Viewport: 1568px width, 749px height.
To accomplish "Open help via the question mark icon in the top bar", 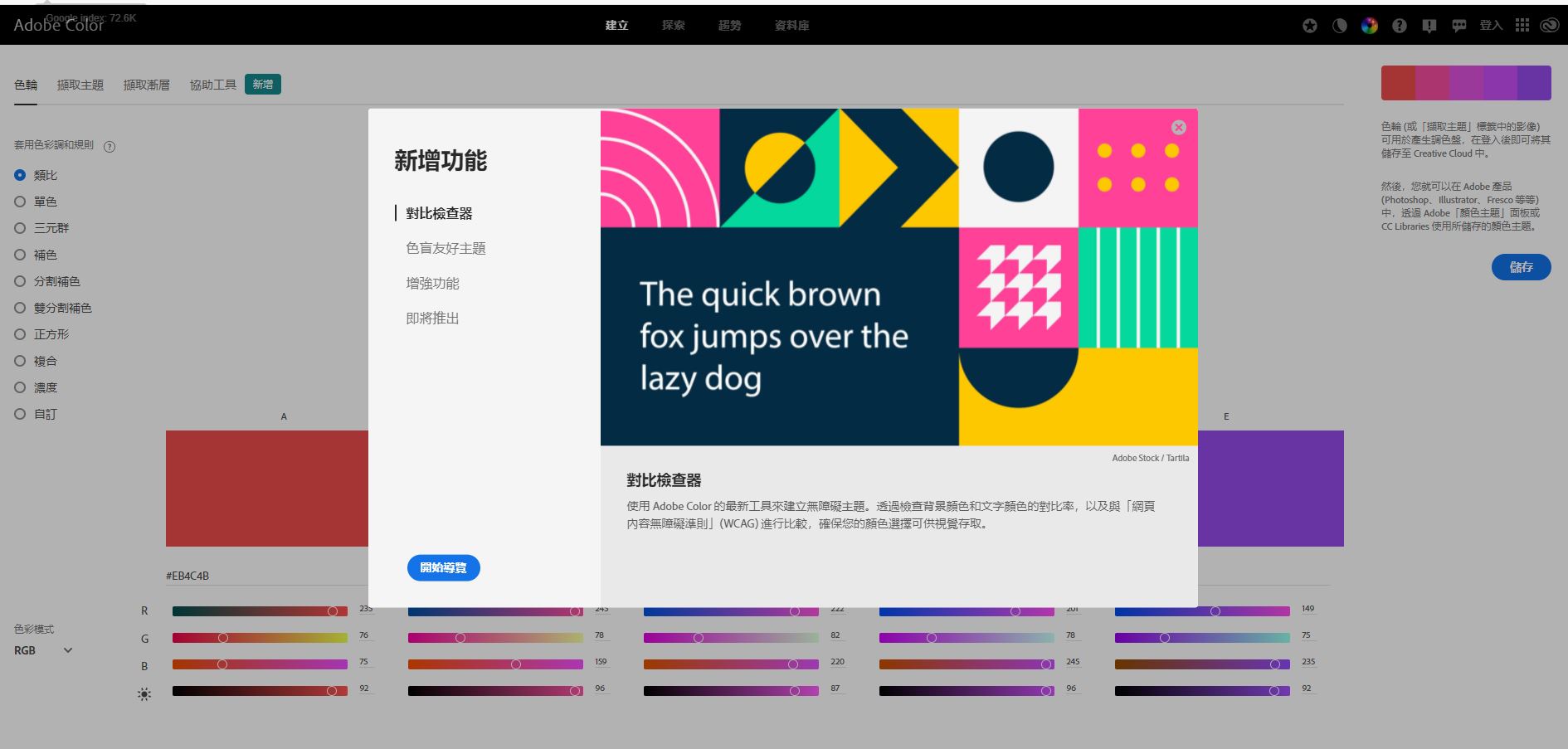I will (x=1400, y=26).
